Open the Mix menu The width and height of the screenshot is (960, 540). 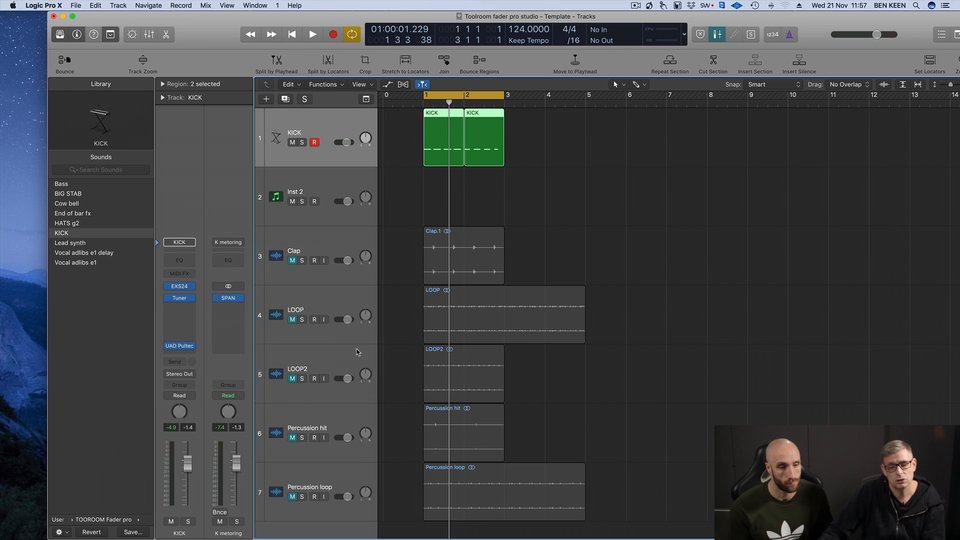click(x=206, y=5)
